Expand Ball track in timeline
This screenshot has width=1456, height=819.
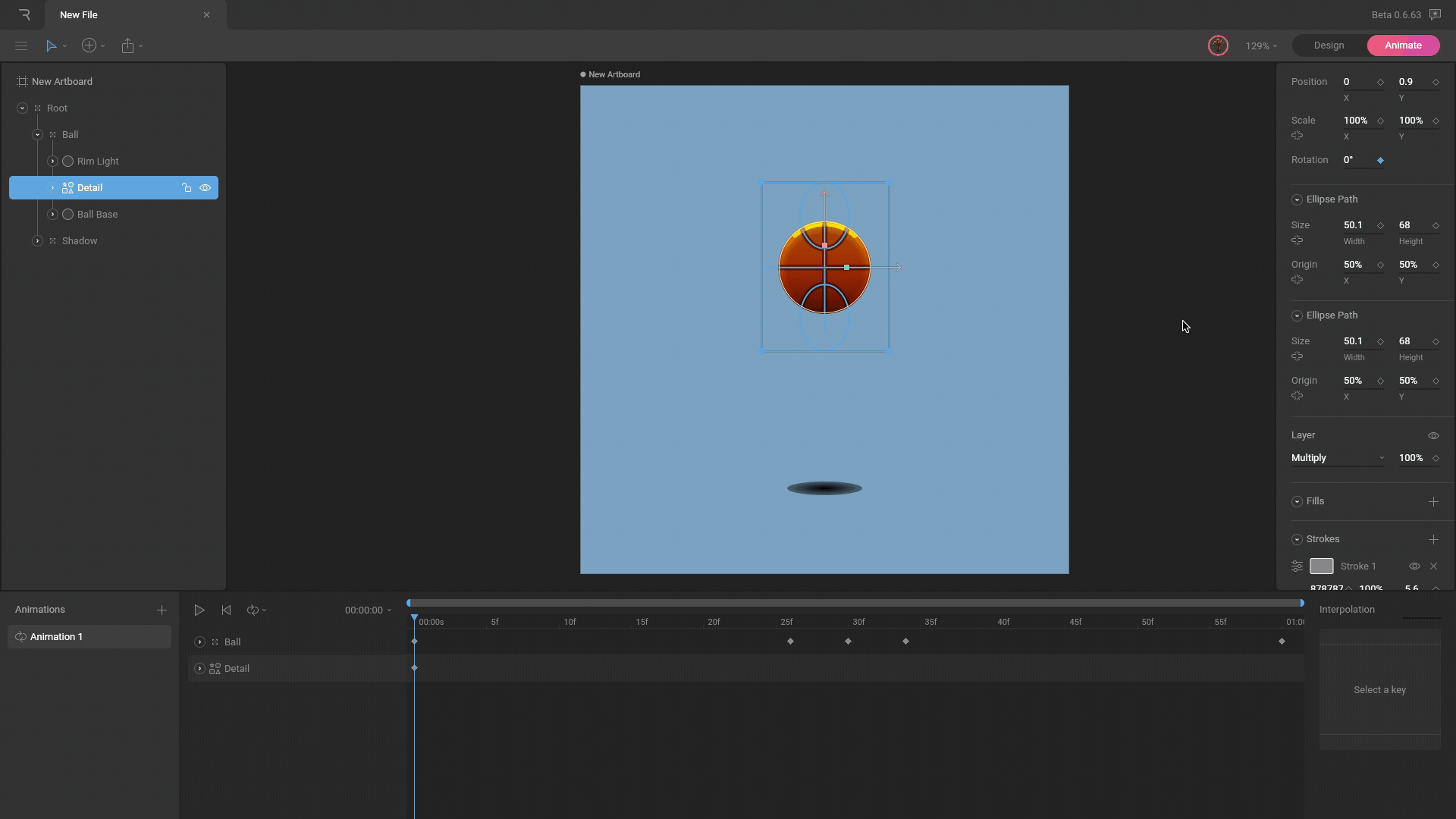coord(199,642)
